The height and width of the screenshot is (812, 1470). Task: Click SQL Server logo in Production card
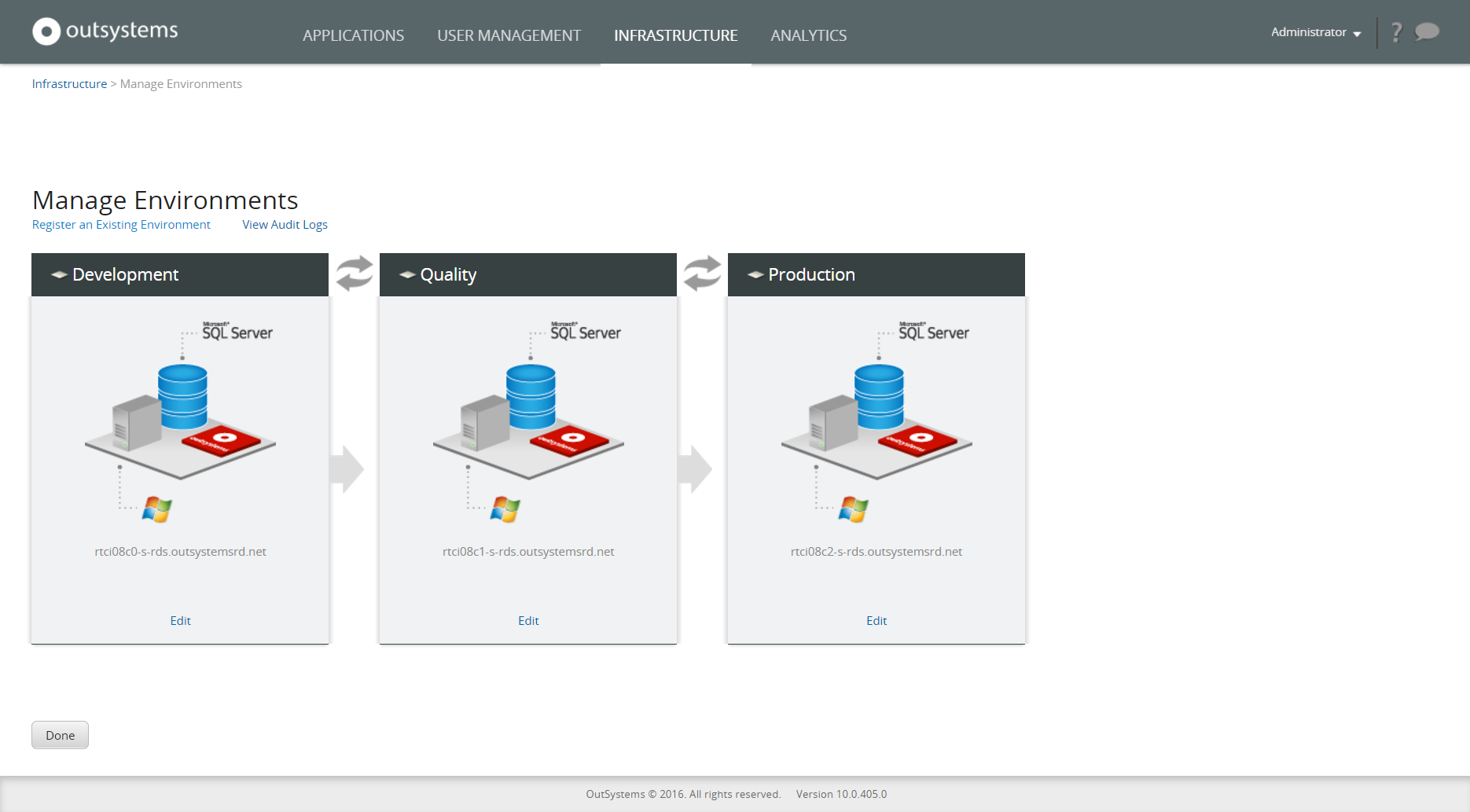coord(934,331)
